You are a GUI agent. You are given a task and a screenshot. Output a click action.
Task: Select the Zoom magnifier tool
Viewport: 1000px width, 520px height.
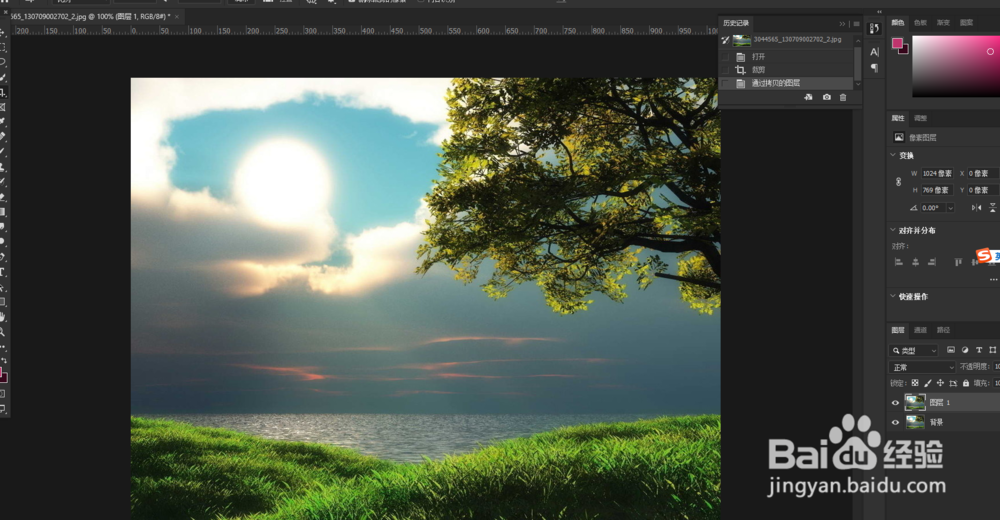pos(3,332)
